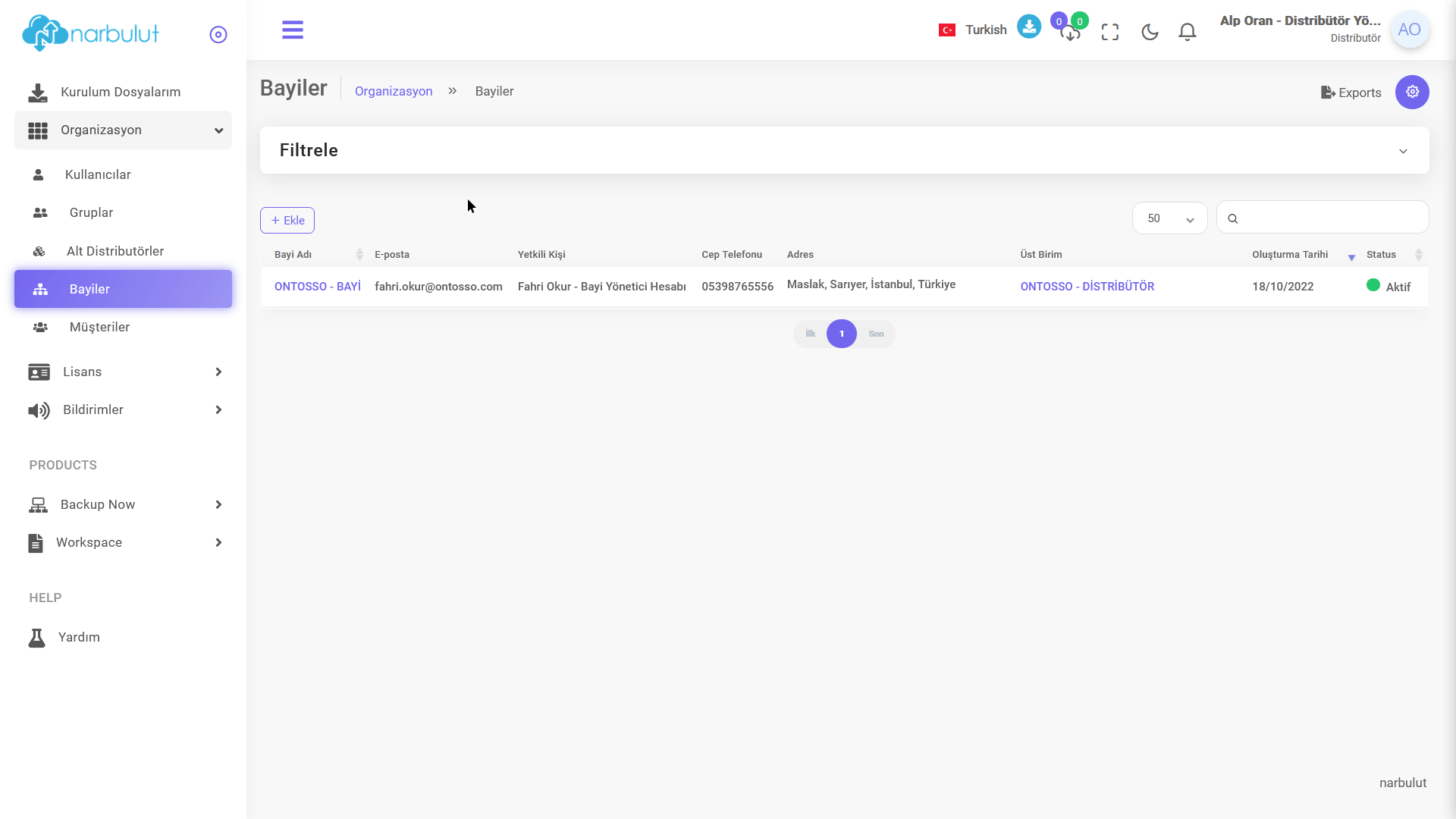The image size is (1456, 819).
Task: Click date 18/10/2022 cell
Action: [x=1282, y=287]
